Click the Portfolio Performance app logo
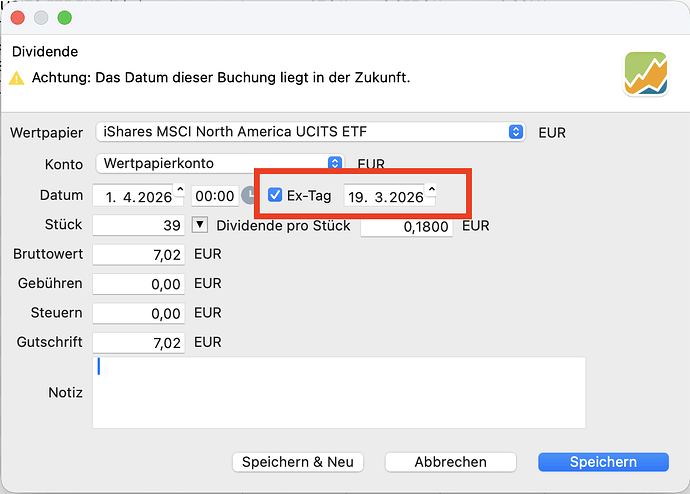 pos(645,74)
